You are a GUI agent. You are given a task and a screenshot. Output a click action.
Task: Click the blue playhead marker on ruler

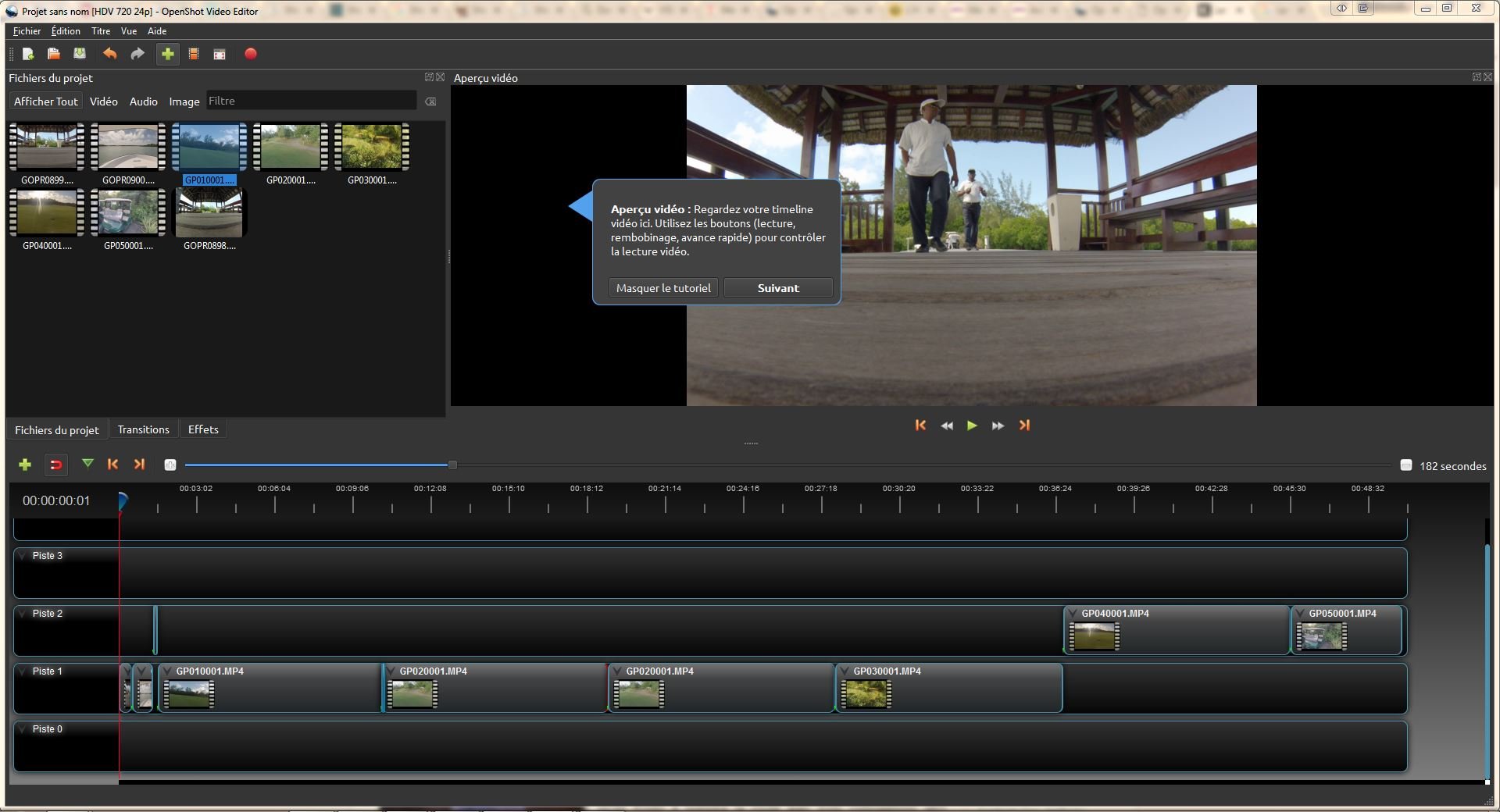click(123, 501)
